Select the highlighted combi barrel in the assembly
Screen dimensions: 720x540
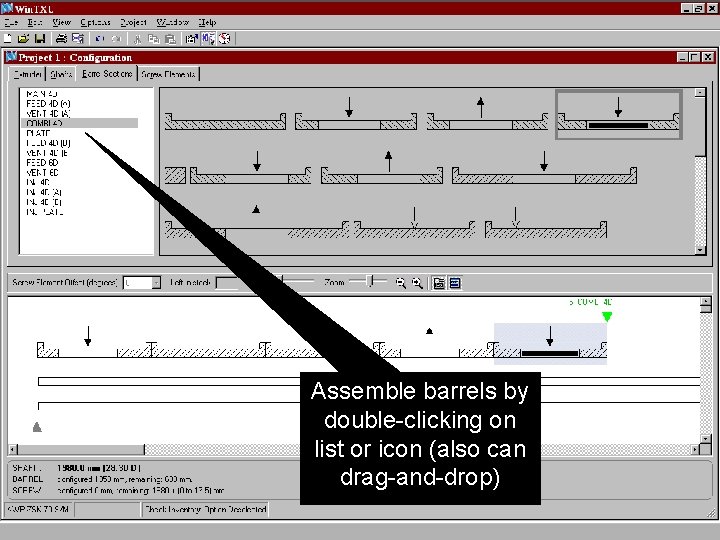click(x=551, y=344)
